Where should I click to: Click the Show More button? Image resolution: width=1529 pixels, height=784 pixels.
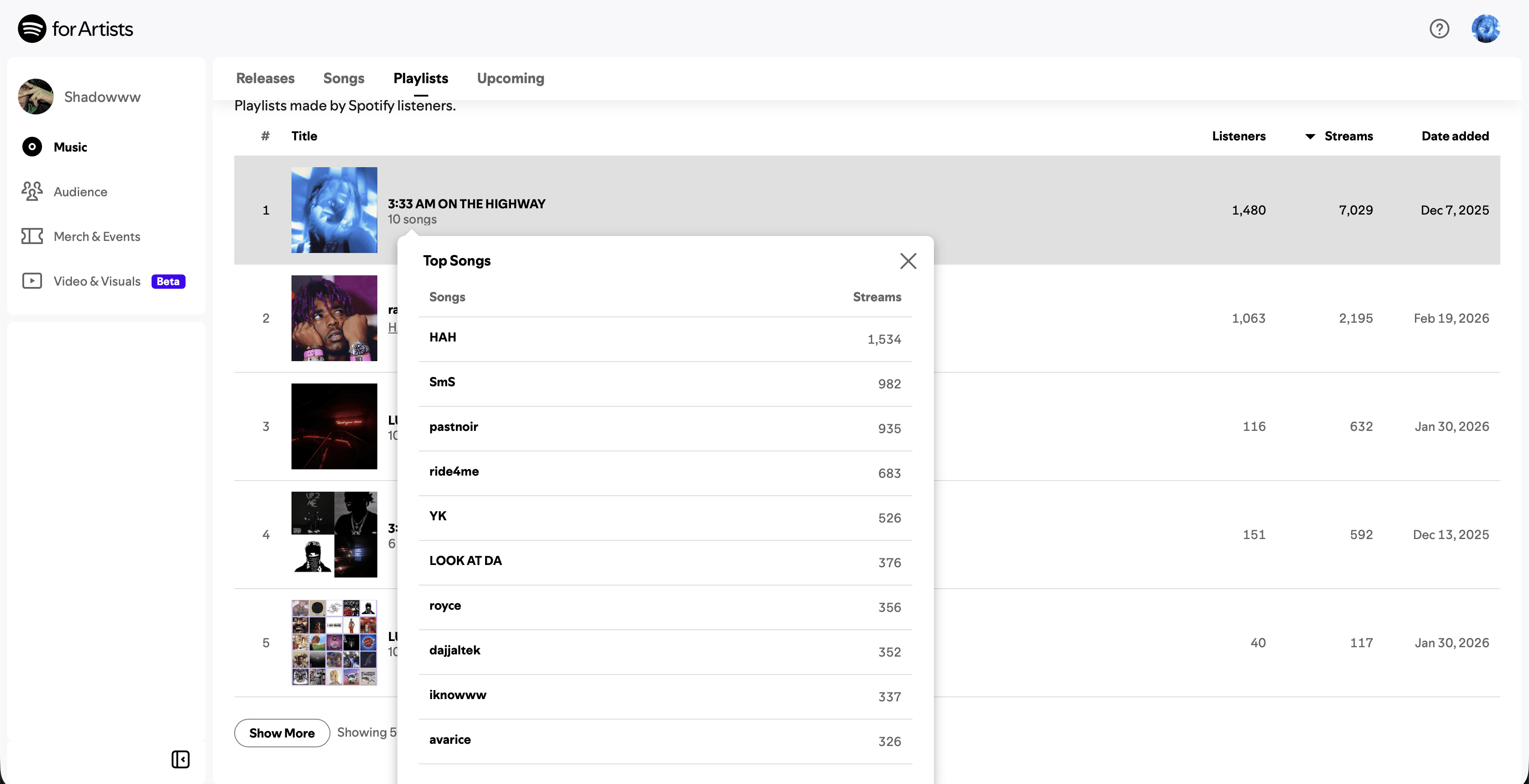tap(282, 733)
